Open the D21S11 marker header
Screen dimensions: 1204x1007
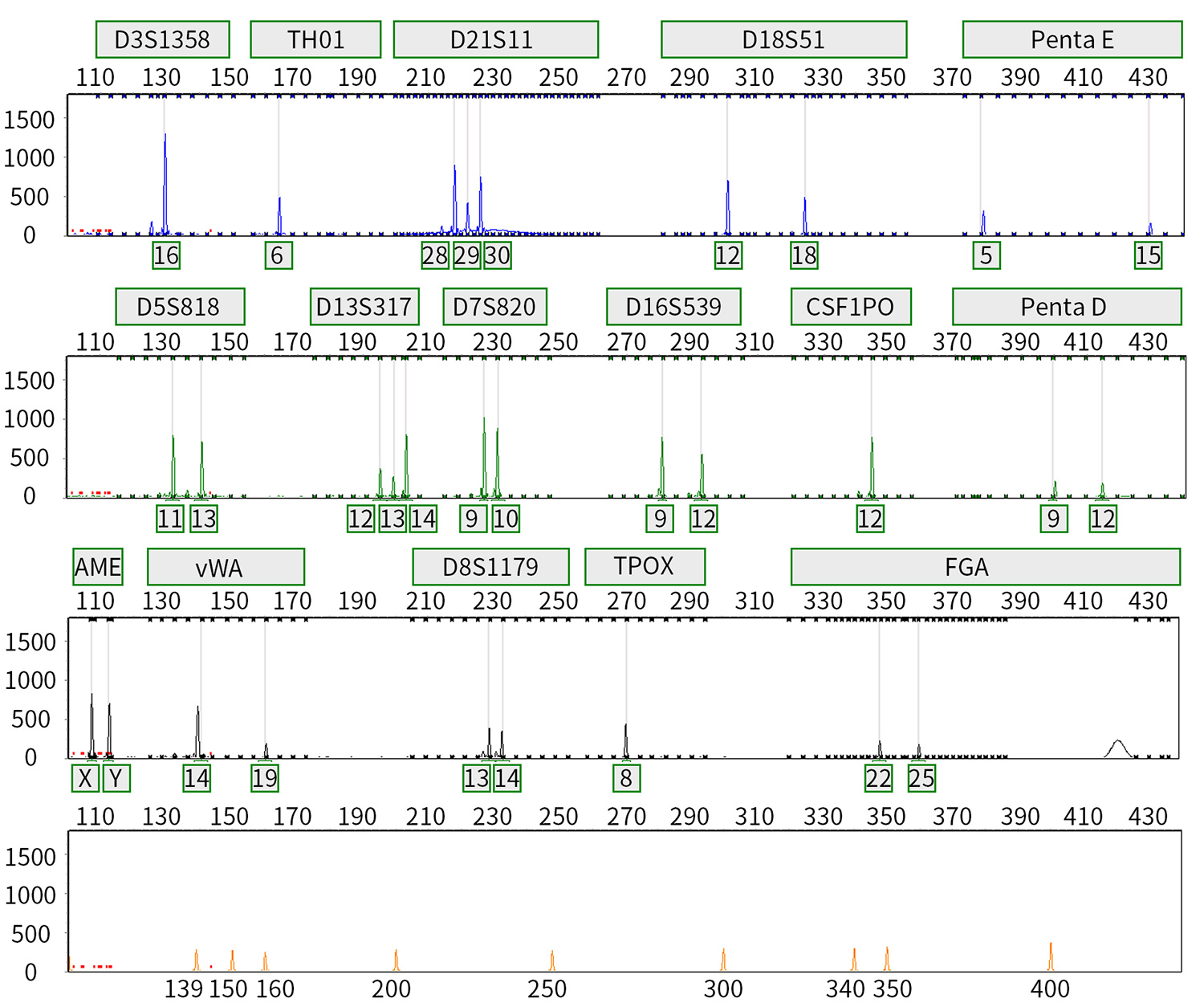(x=495, y=39)
